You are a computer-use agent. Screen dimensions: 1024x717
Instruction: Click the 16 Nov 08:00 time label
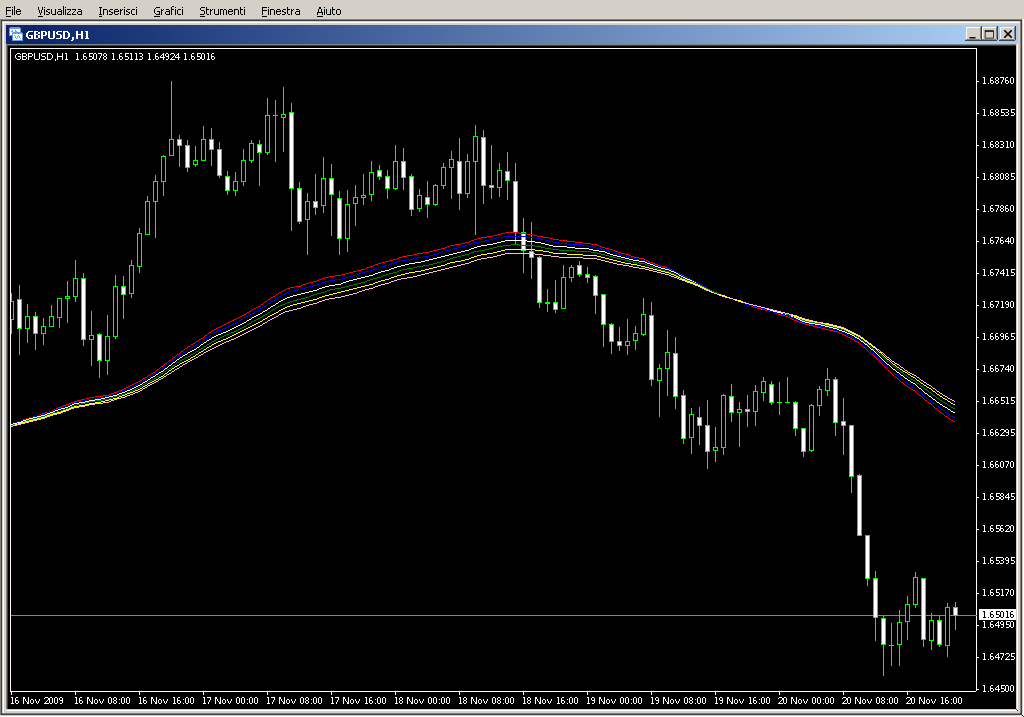point(102,701)
